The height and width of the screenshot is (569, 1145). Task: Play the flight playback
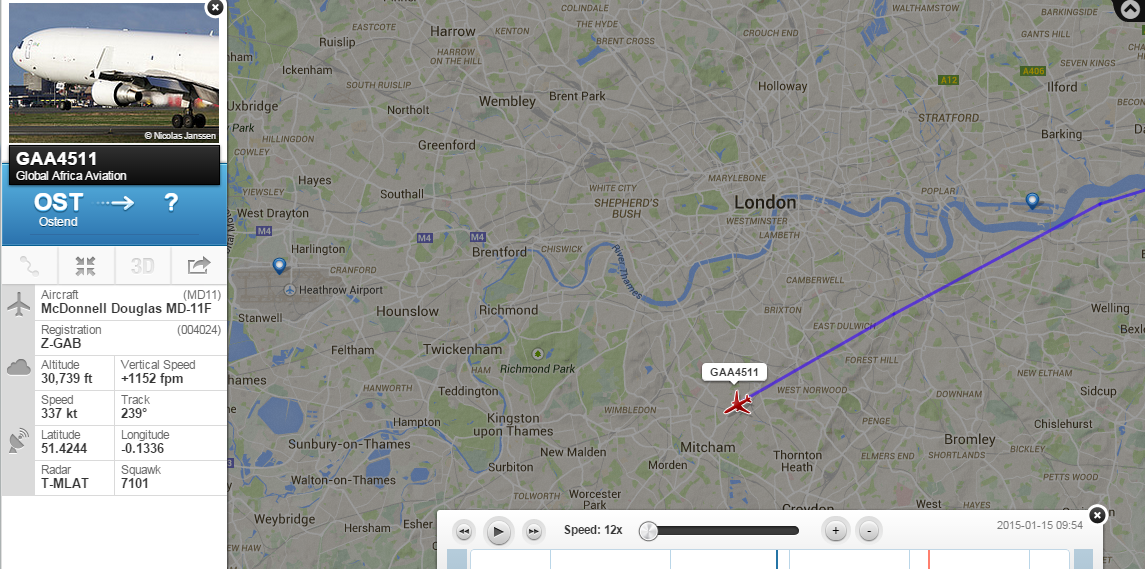point(498,531)
